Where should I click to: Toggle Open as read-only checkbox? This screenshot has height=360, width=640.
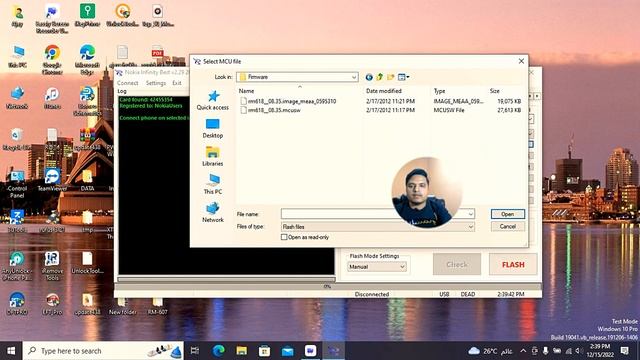284,237
